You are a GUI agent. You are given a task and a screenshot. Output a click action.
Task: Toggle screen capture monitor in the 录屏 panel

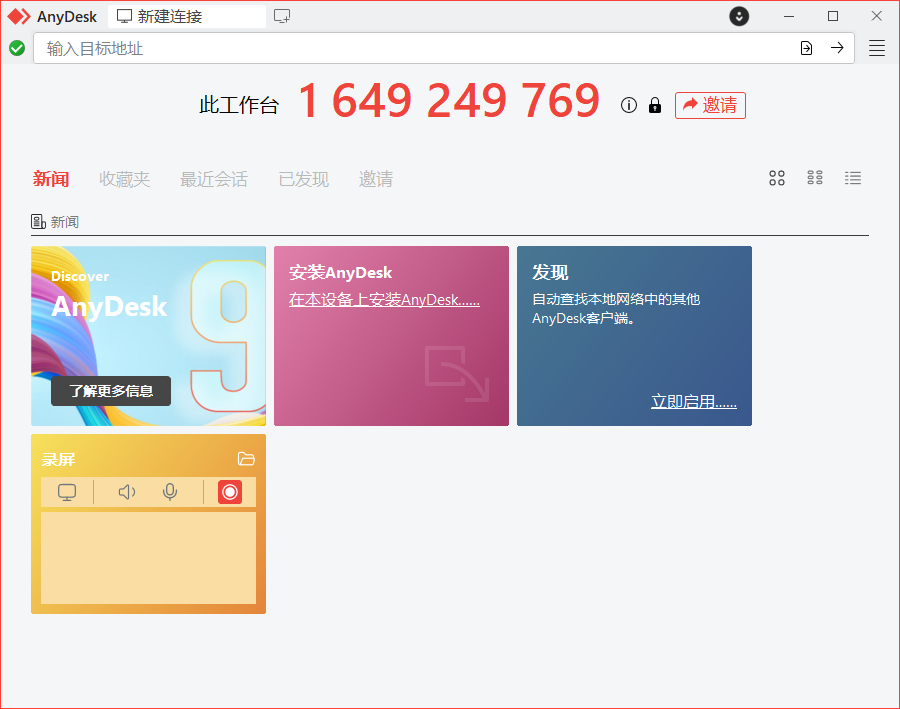(x=67, y=492)
